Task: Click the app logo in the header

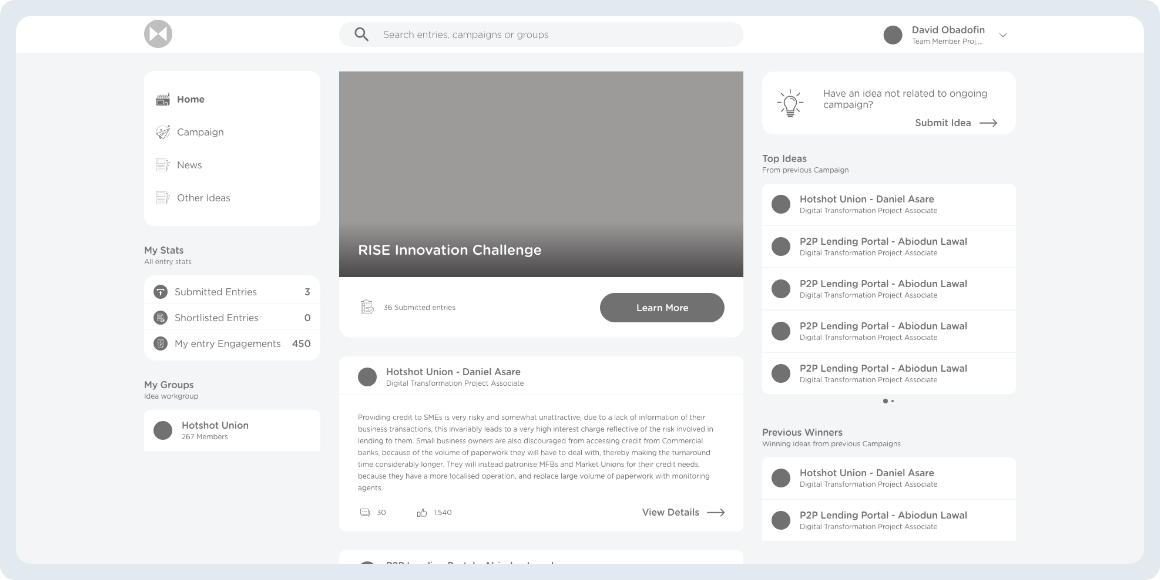Action: 158,34
